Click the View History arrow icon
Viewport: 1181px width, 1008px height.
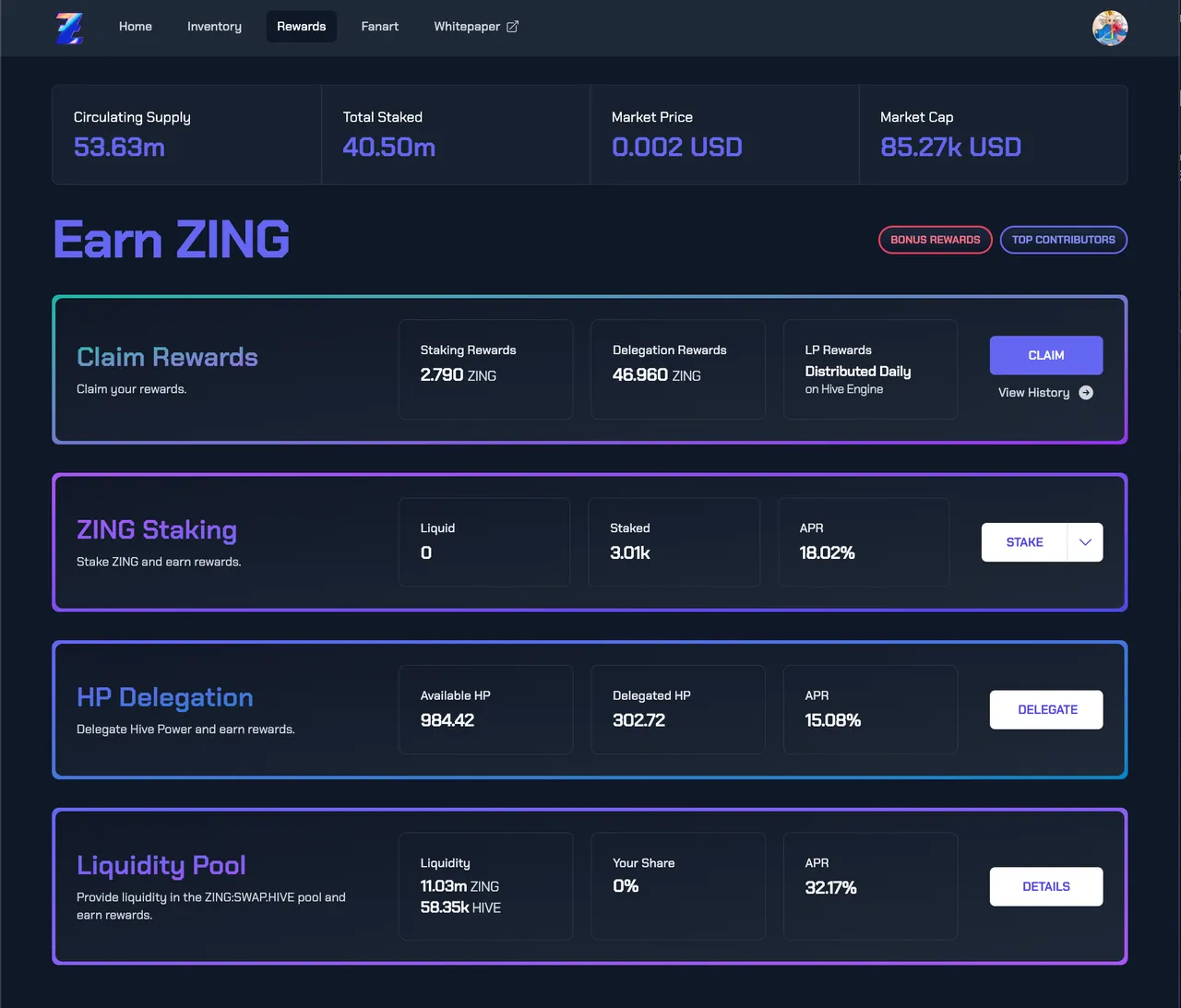pos(1086,393)
